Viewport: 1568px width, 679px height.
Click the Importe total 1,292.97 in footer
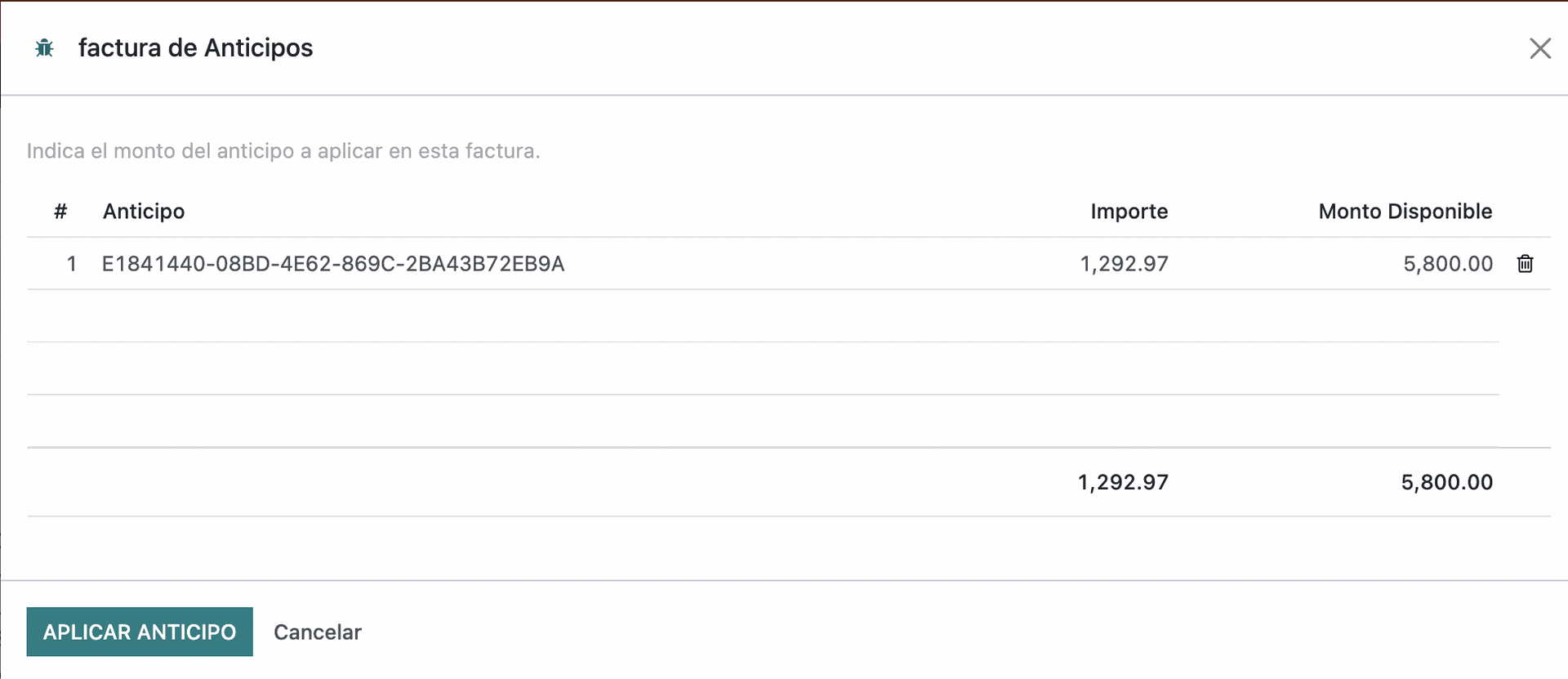tap(1123, 482)
